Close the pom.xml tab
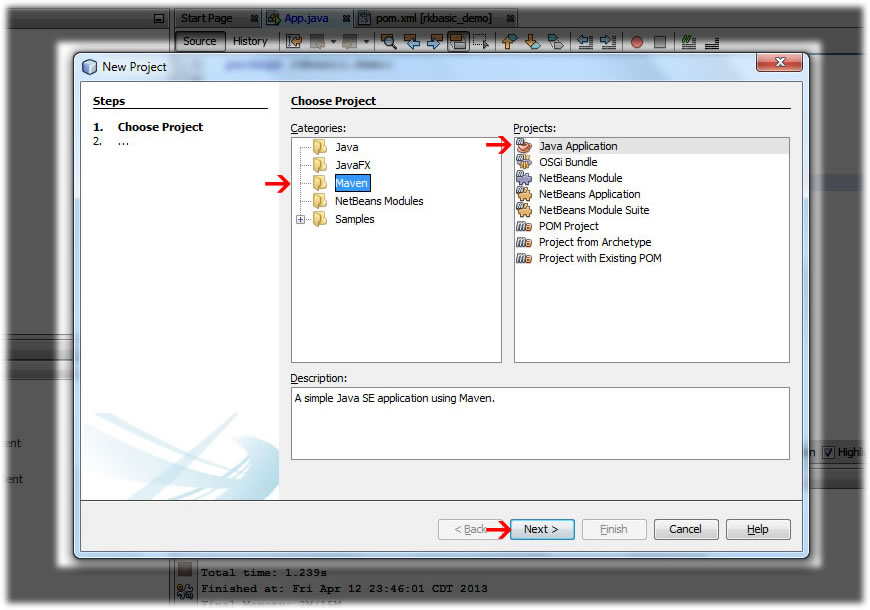 [510, 19]
